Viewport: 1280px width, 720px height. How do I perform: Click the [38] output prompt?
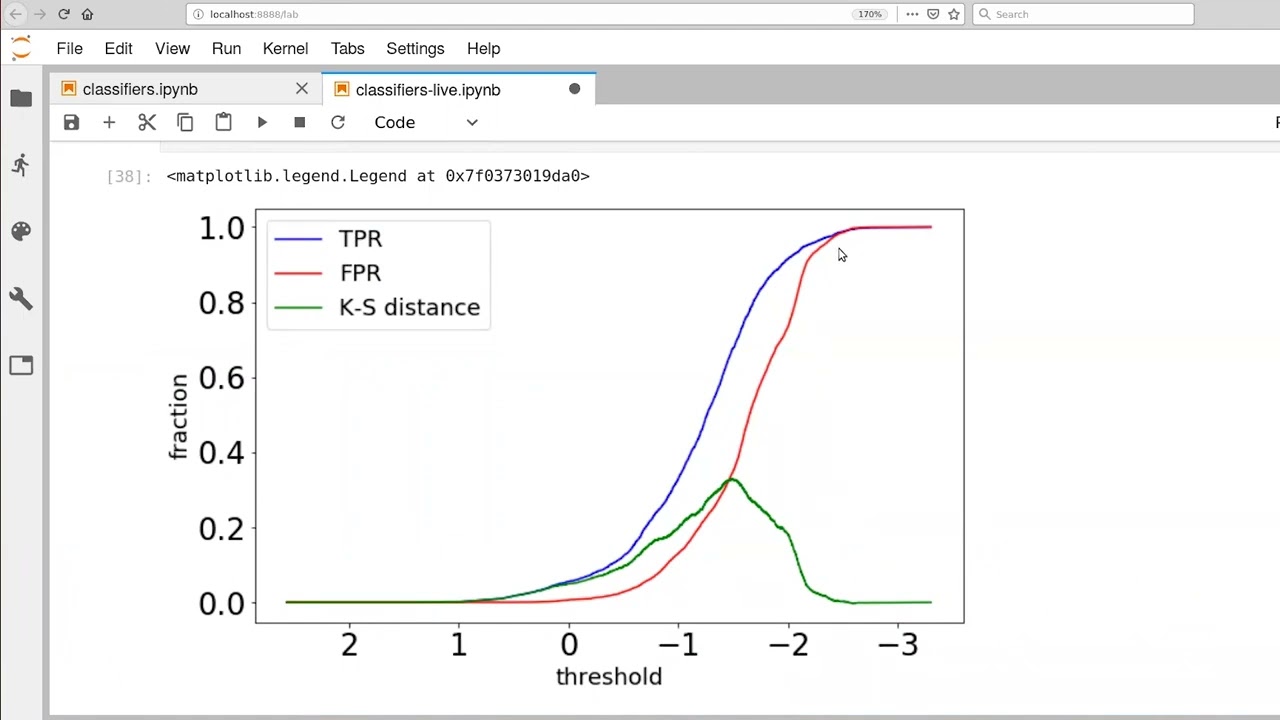(x=129, y=176)
